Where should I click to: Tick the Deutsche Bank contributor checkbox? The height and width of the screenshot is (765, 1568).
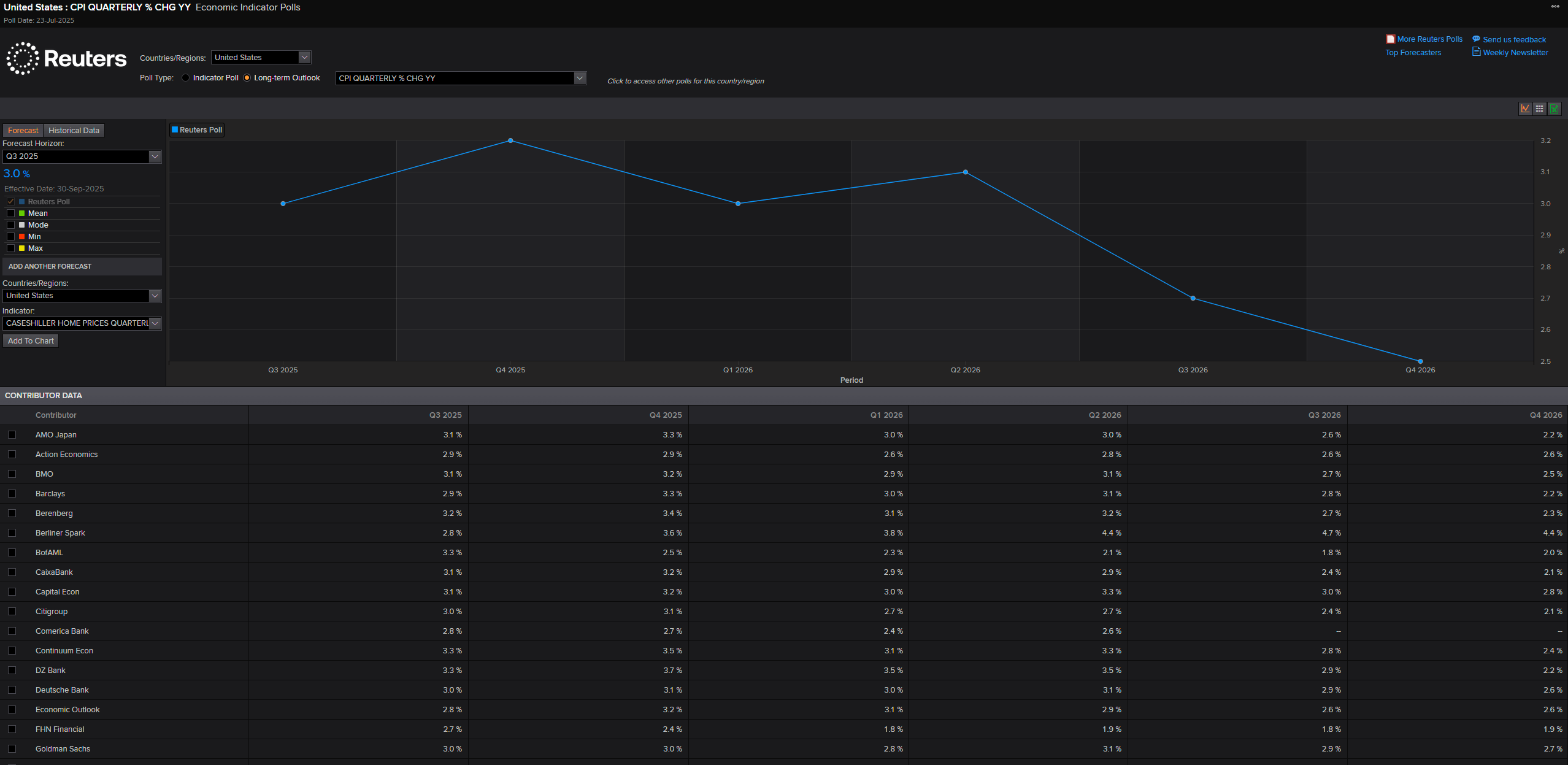(12, 690)
